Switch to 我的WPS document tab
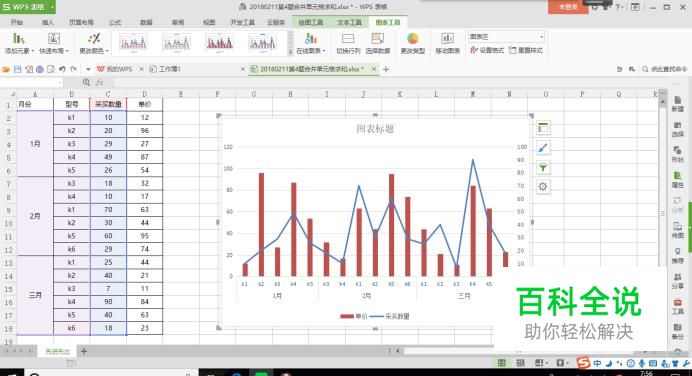The width and height of the screenshot is (692, 376). pyautogui.click(x=115, y=69)
